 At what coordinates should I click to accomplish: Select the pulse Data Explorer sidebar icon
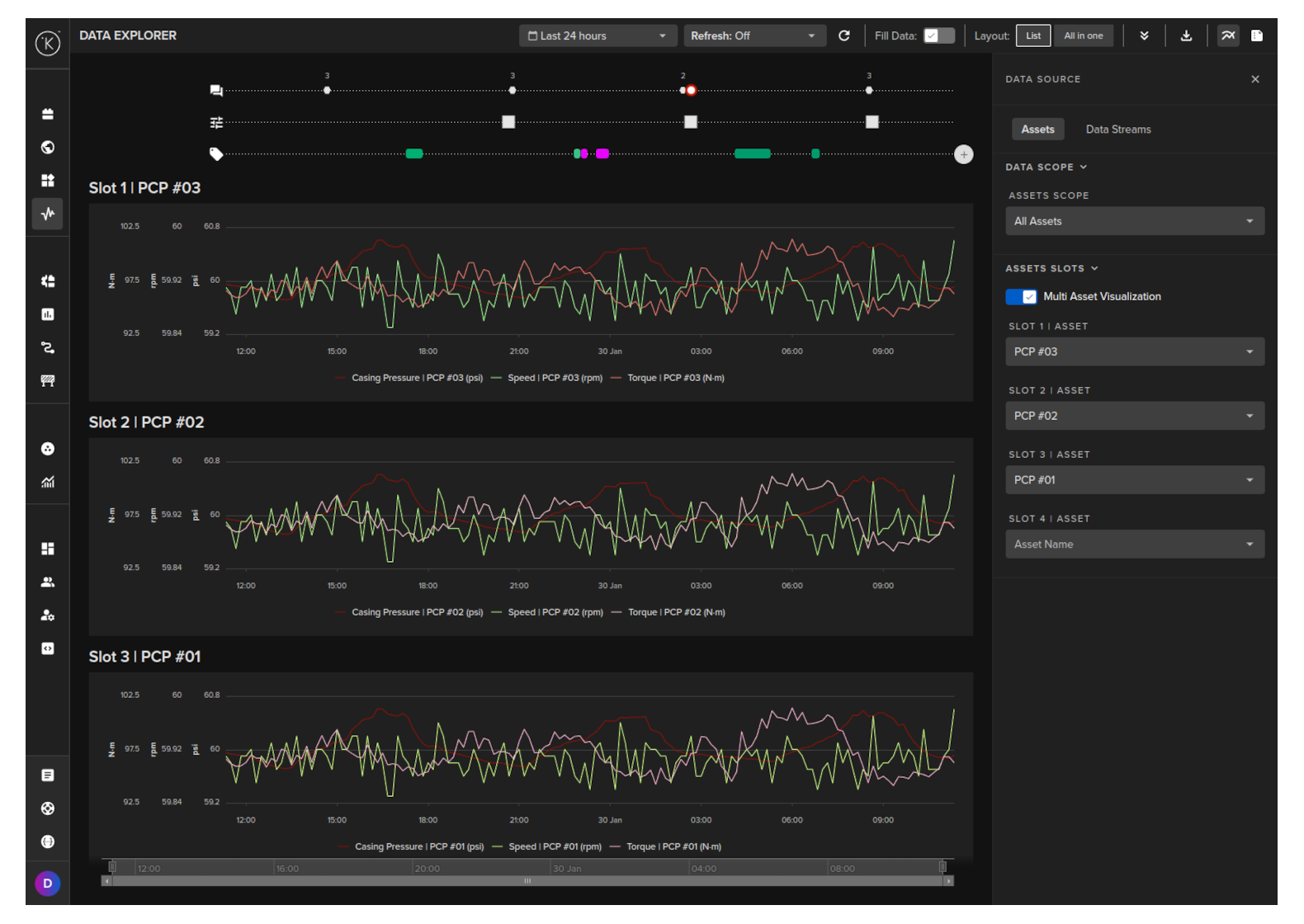click(48, 214)
